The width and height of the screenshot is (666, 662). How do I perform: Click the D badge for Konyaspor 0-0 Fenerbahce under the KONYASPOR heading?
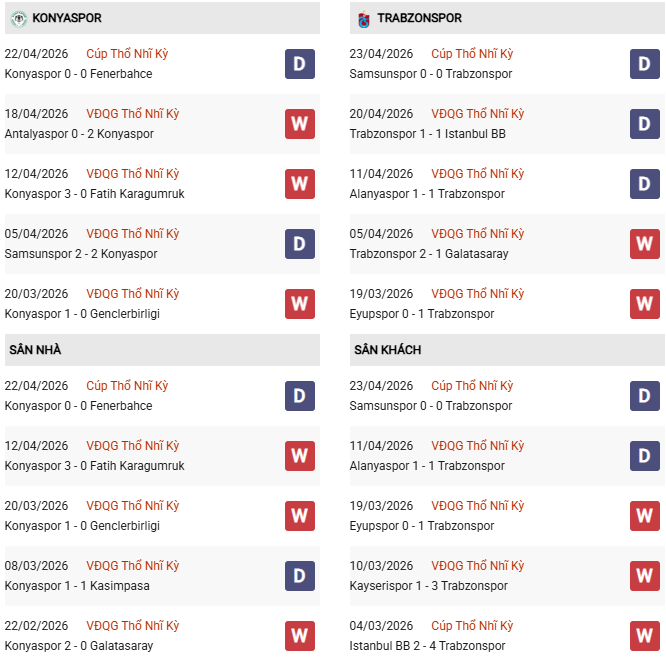(300, 64)
